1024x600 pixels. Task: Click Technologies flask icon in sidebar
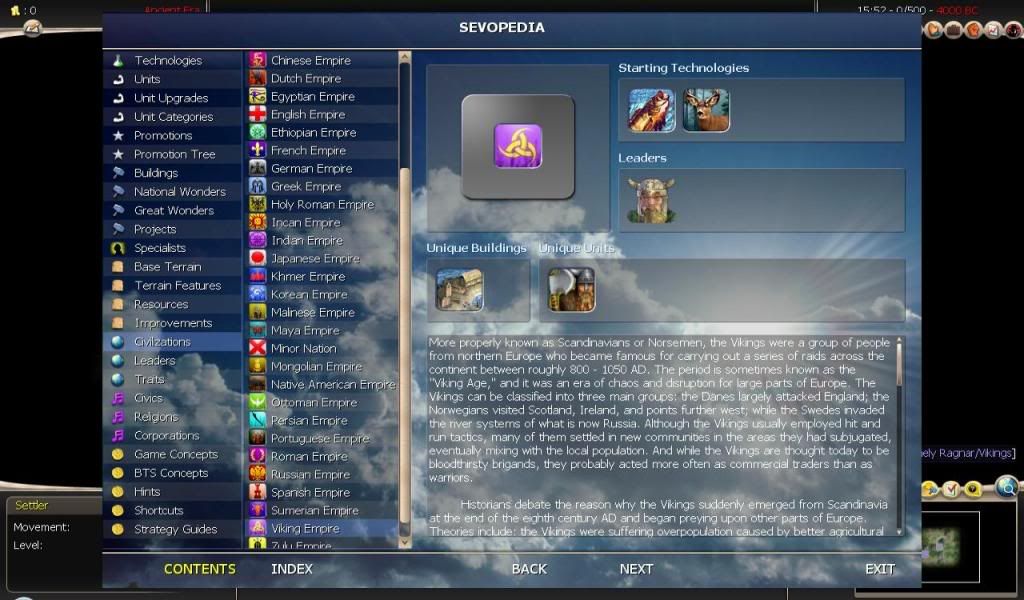[x=118, y=61]
